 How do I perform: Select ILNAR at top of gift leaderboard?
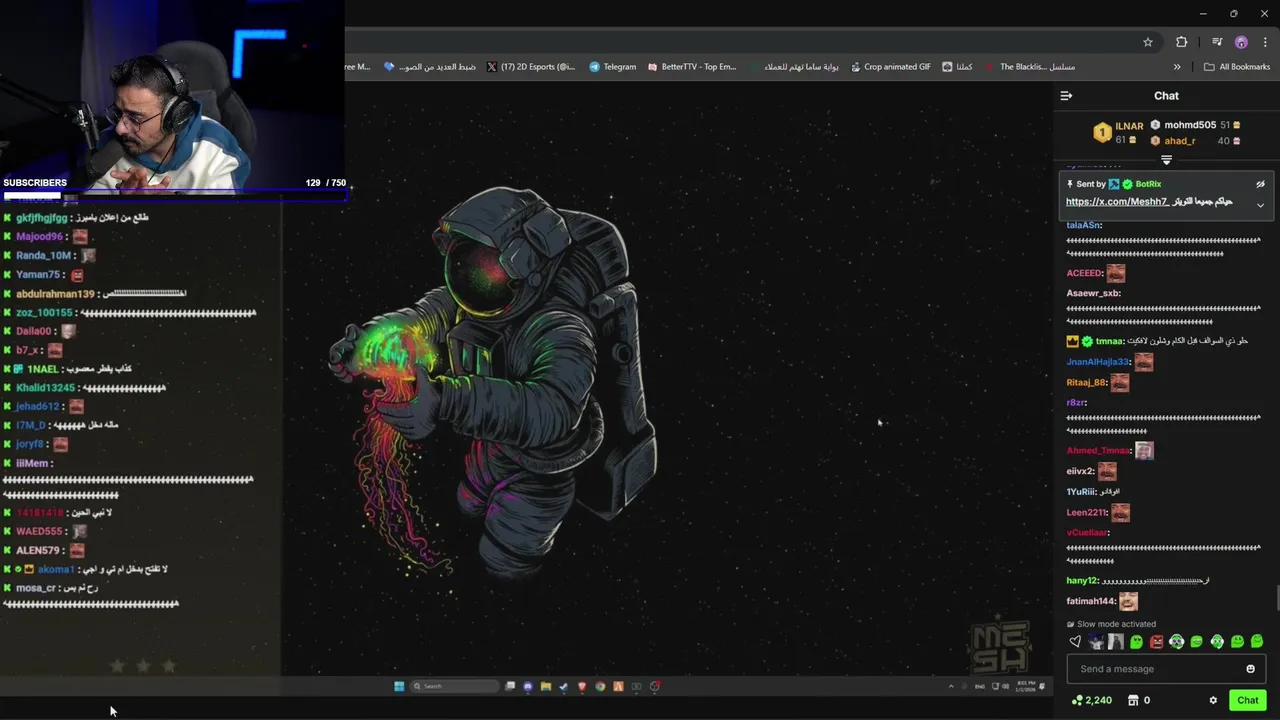(1129, 126)
